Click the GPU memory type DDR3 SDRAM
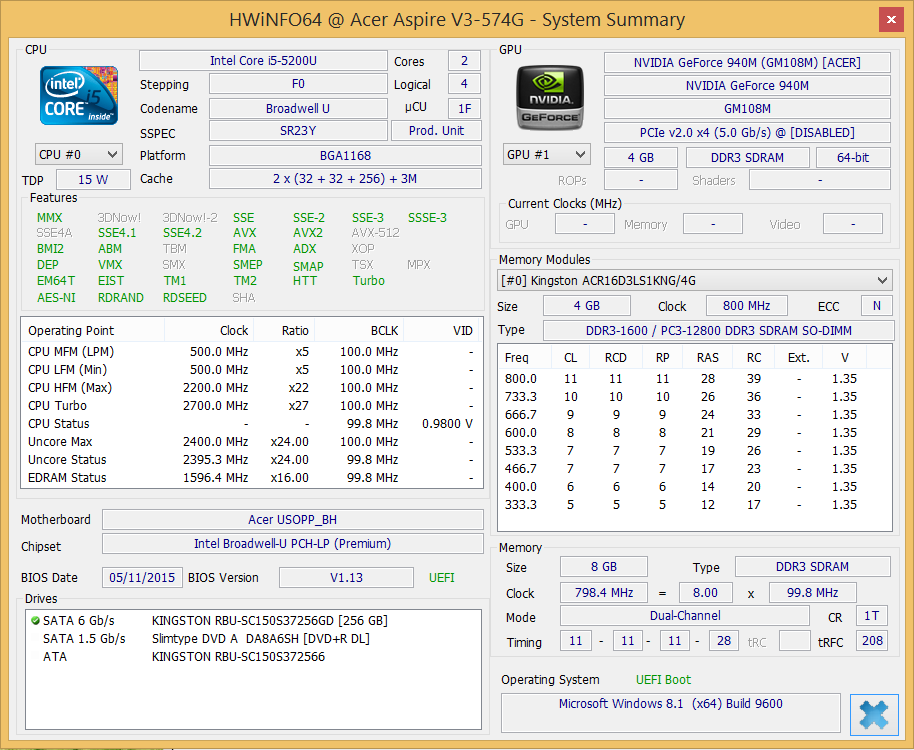Viewport: 914px width, 750px height. (747, 157)
